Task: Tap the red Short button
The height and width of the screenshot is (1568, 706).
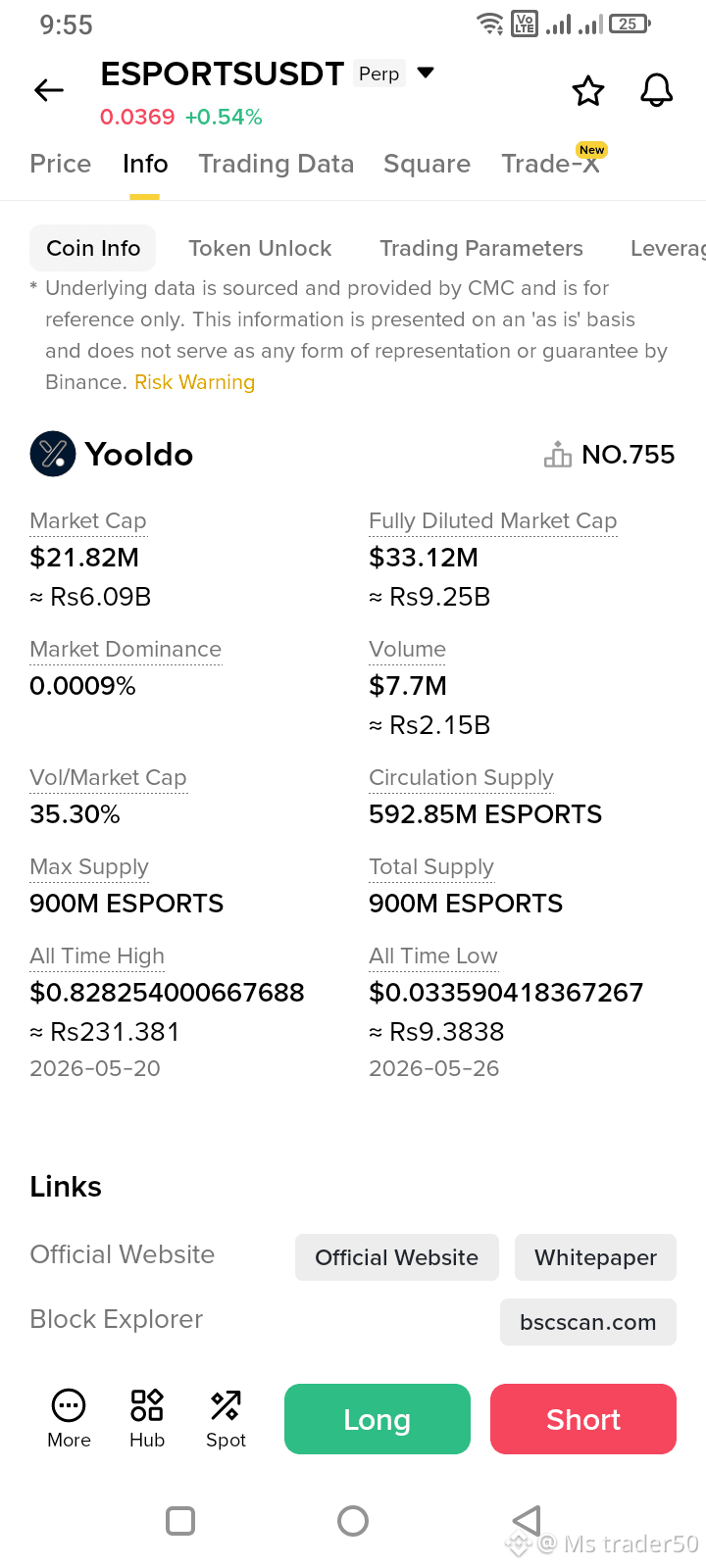Action: 583,1419
